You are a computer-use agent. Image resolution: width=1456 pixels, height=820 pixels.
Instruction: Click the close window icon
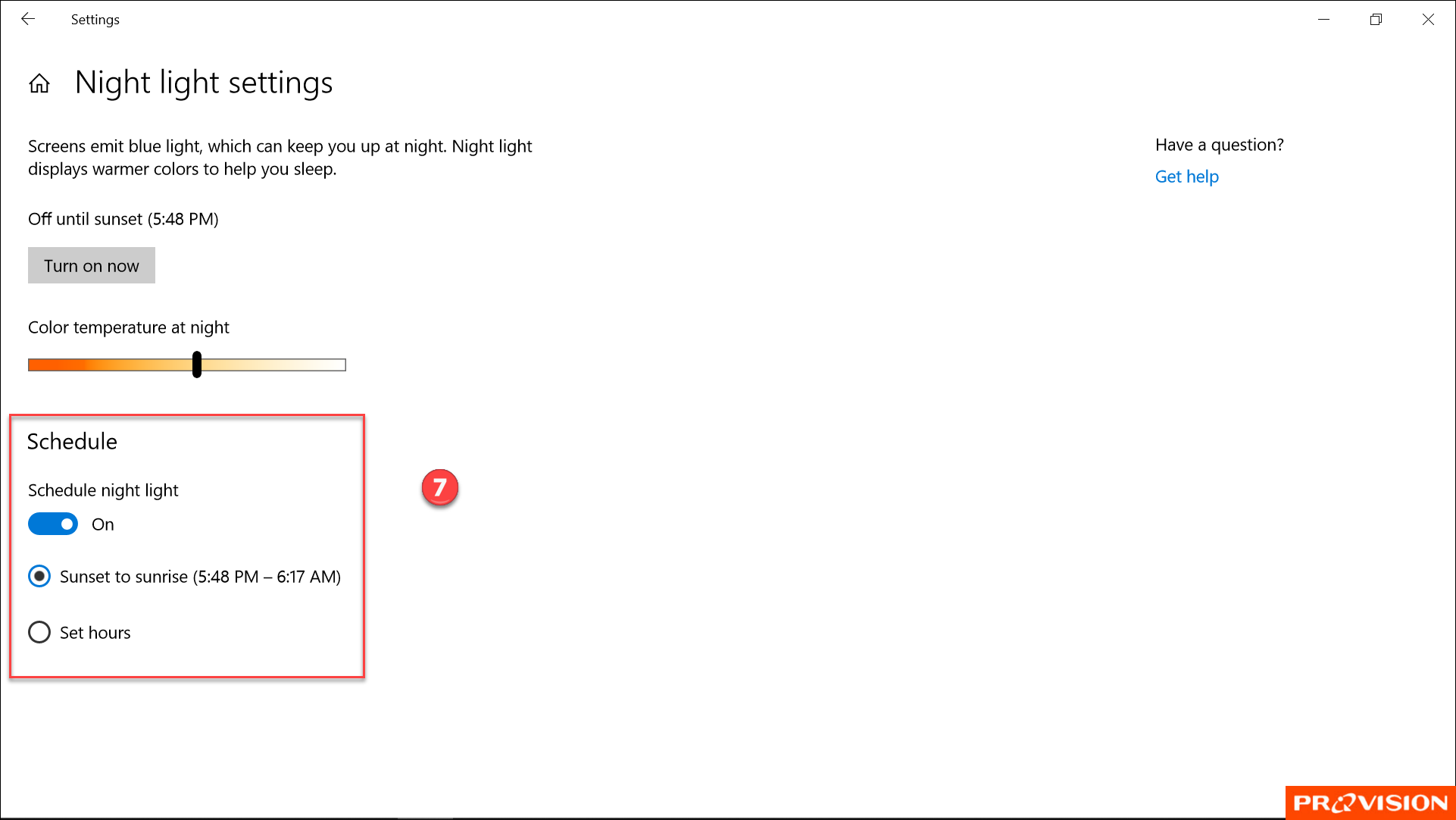pyautogui.click(x=1429, y=19)
